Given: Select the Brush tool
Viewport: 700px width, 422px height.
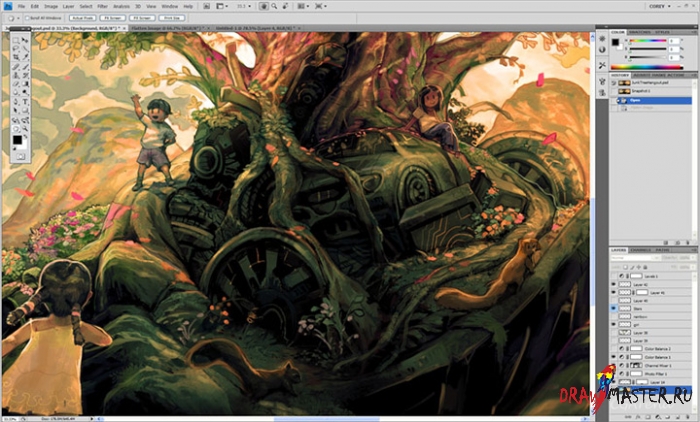Looking at the screenshot, I should coord(25,67).
